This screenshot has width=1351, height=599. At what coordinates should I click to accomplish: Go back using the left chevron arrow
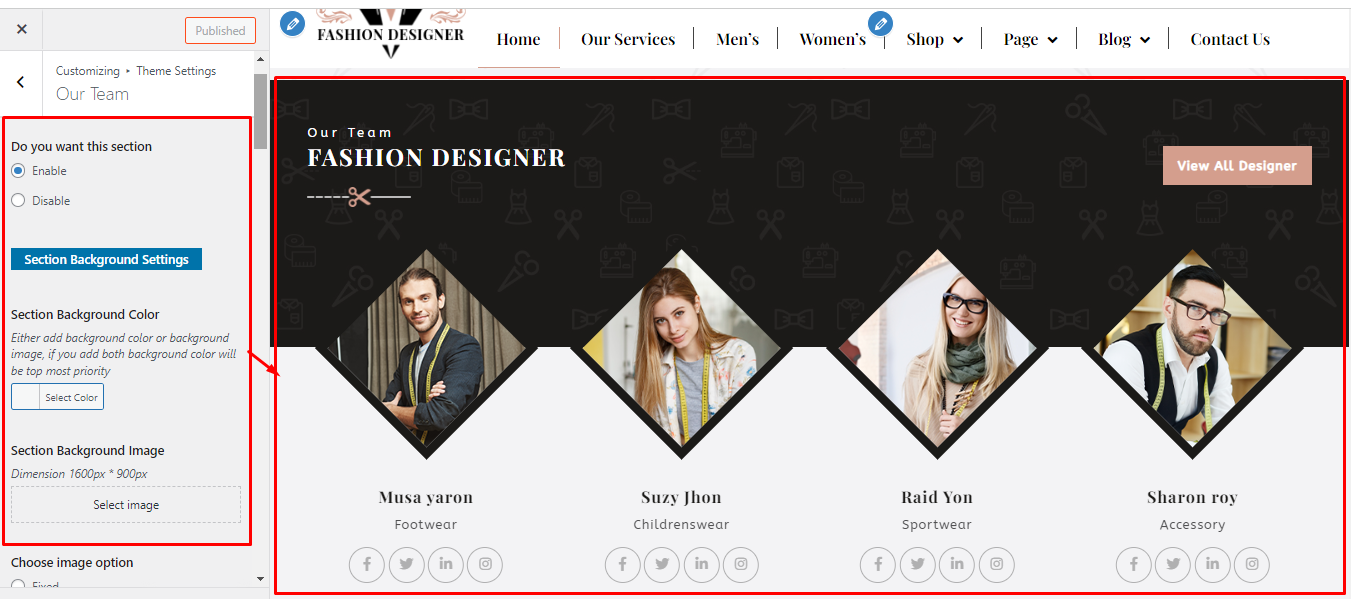21,83
